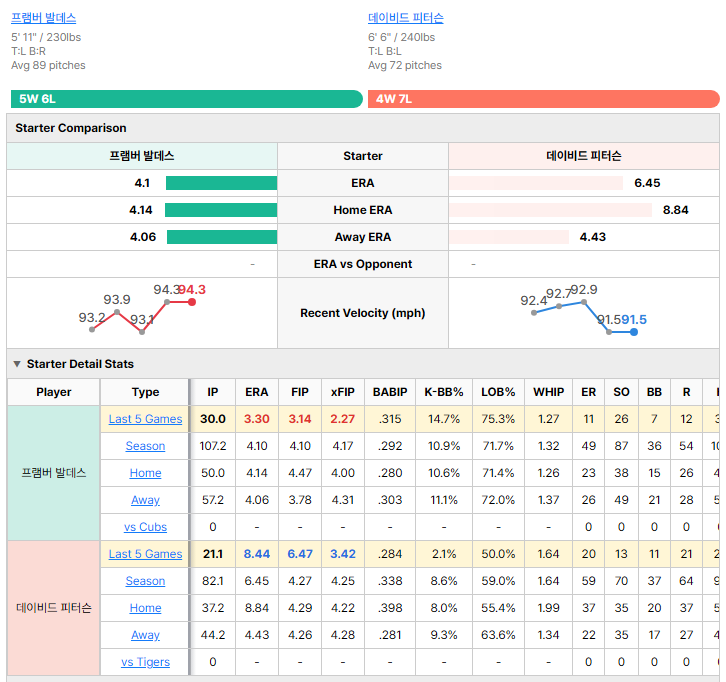Click the FIP column header
Screen dimensions: 726x682
pyautogui.click(x=300, y=392)
